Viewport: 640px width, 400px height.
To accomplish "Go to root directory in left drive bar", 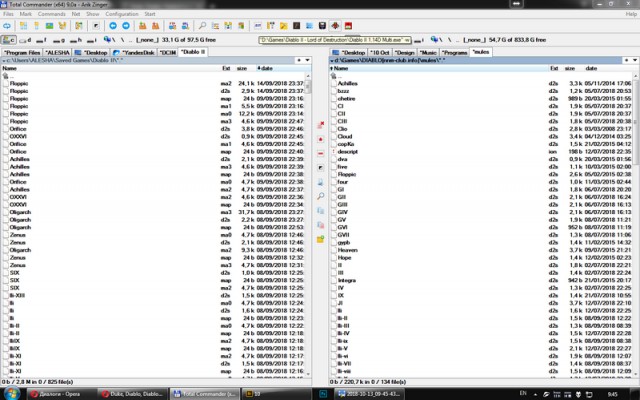I will click(x=122, y=40).
